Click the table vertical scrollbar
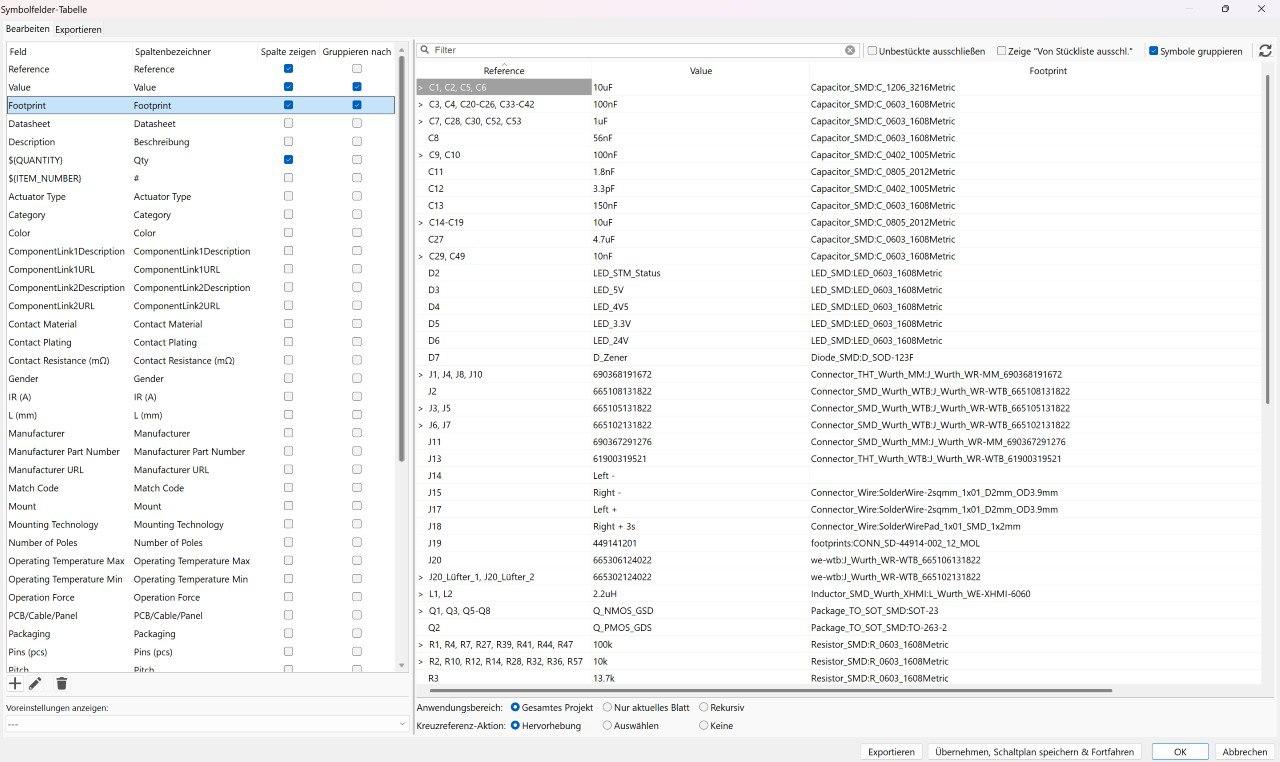Image resolution: width=1280 pixels, height=762 pixels. 1268,240
